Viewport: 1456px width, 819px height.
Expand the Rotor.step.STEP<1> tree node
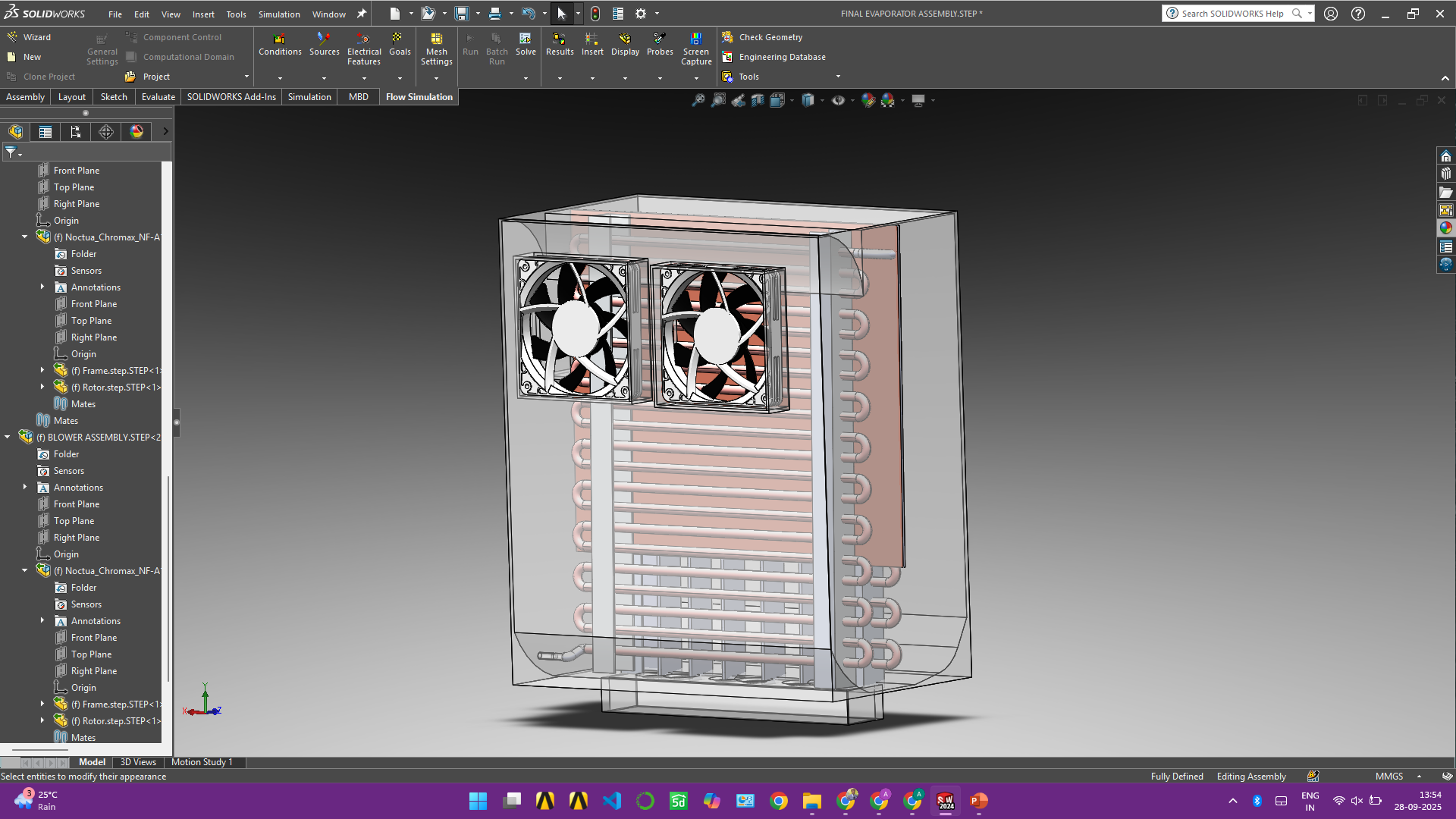point(42,387)
